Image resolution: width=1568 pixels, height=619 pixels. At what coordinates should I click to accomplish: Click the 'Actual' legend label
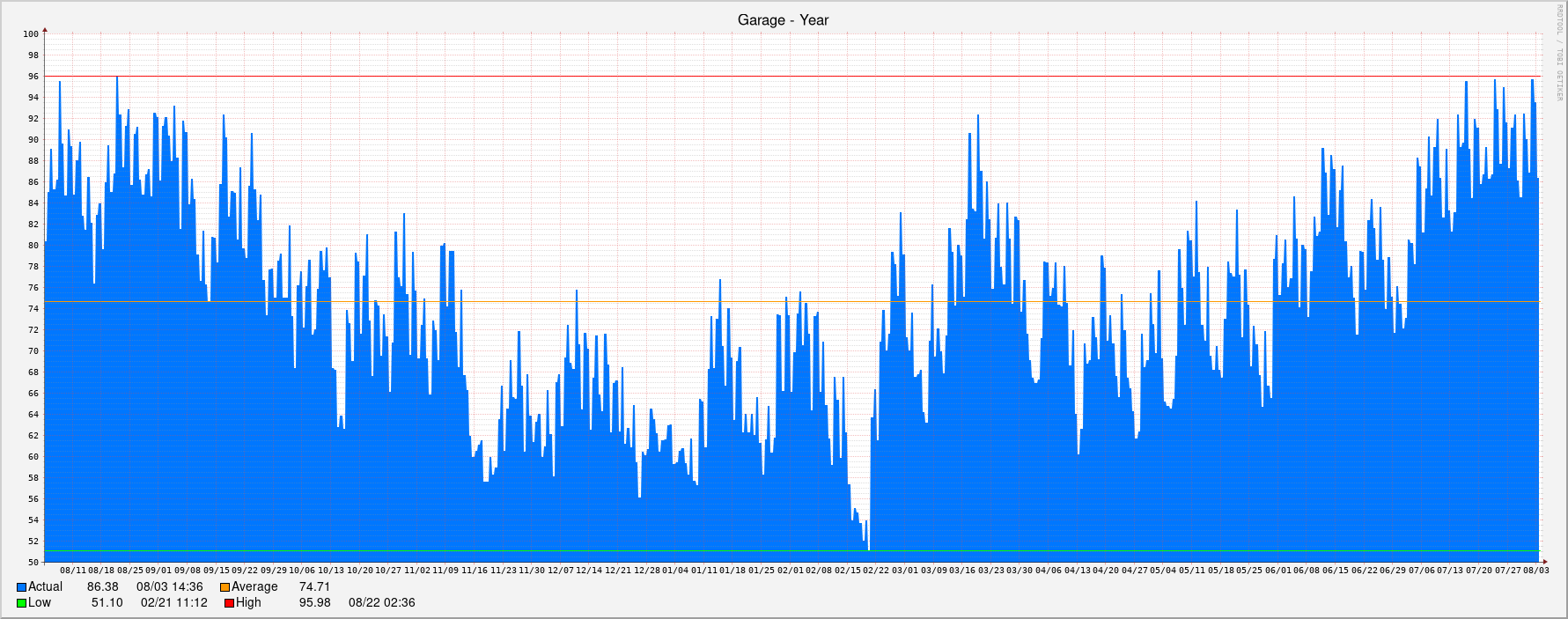(45, 586)
